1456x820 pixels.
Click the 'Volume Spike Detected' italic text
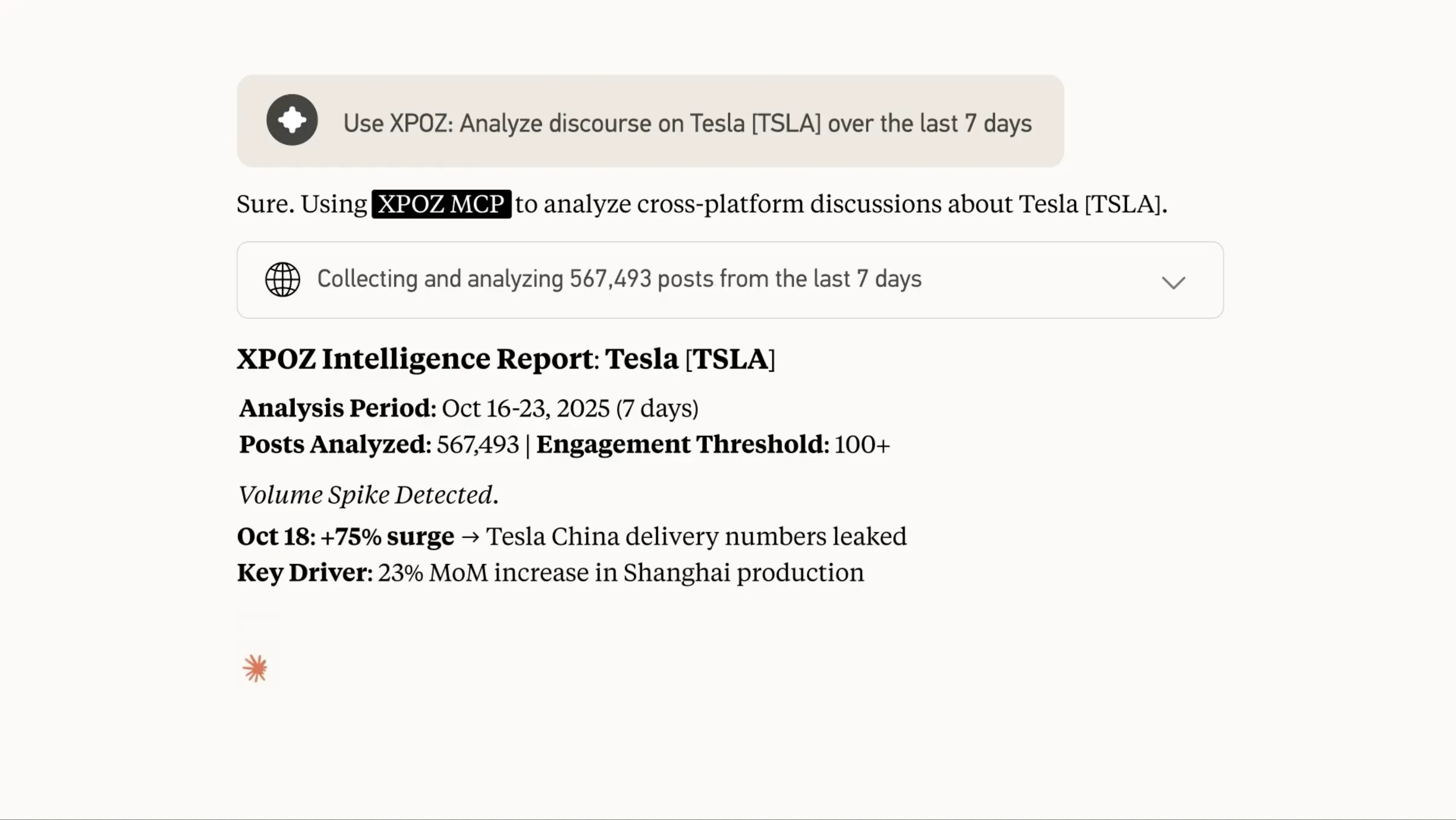tap(369, 495)
